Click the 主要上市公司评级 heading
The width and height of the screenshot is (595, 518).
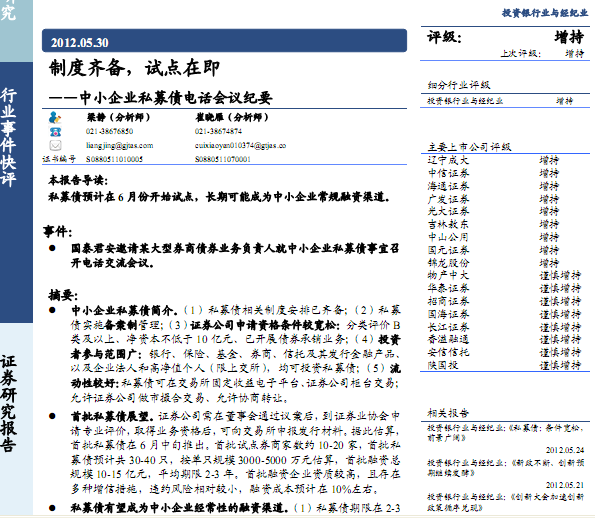pyautogui.click(x=469, y=147)
